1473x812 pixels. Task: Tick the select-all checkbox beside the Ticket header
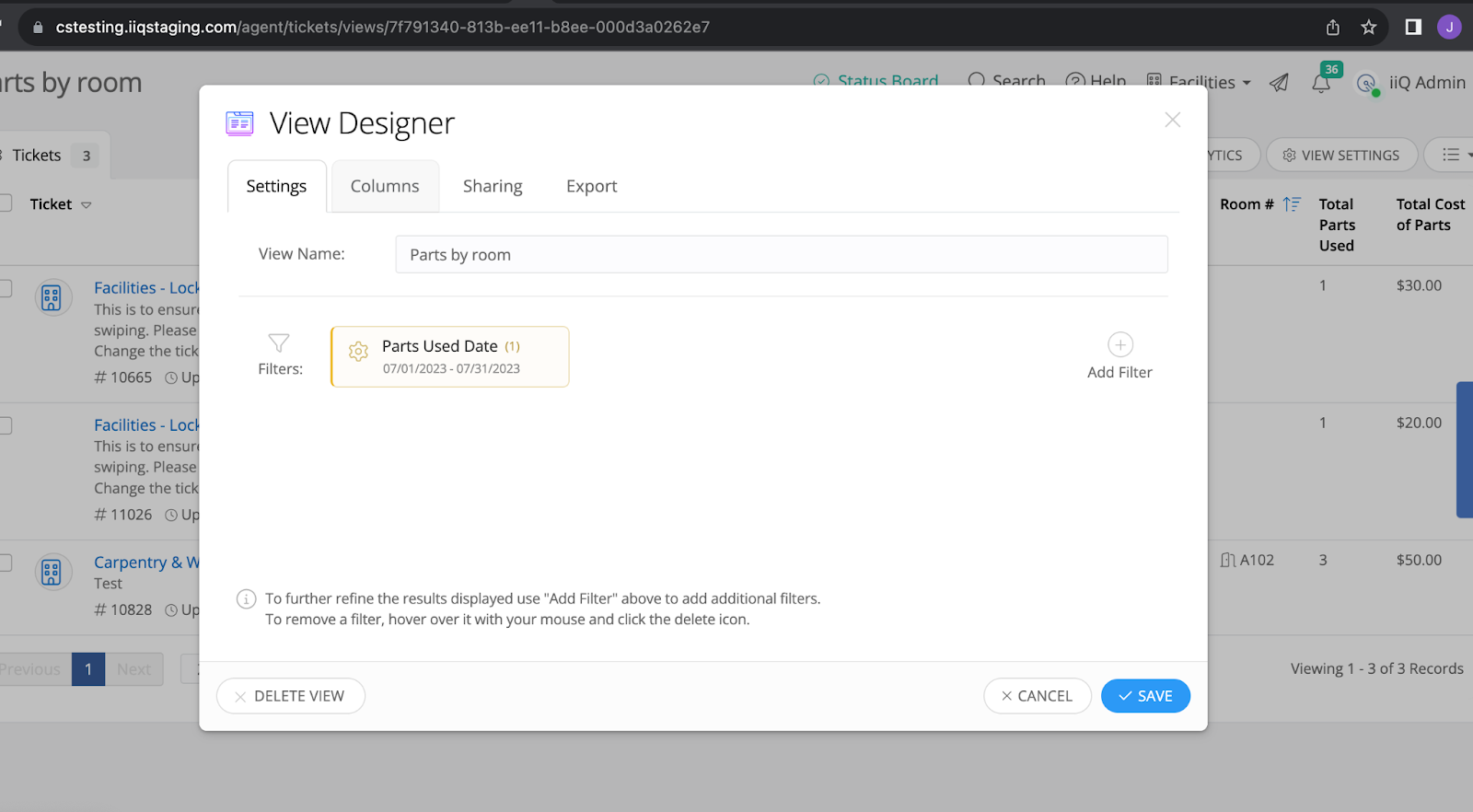[x=5, y=203]
